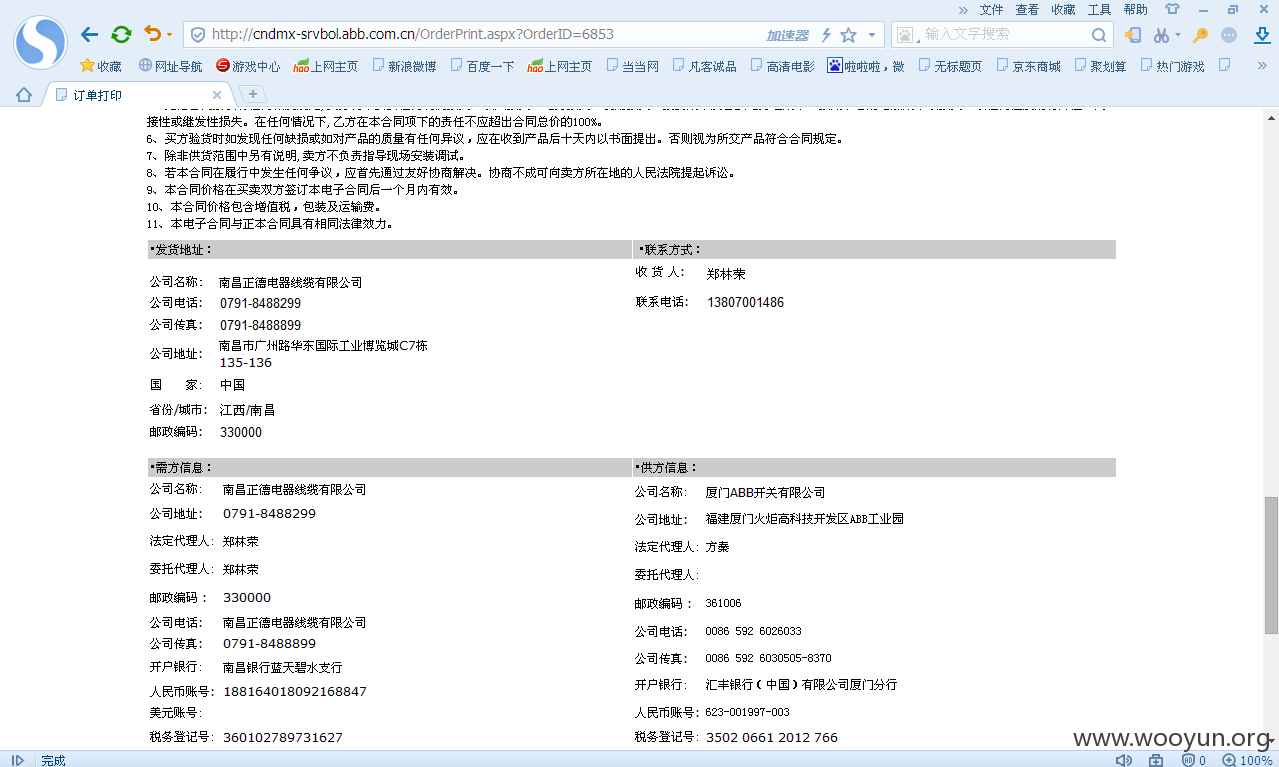This screenshot has width=1279, height=767.
Task: Click the toolbox icon in status bar
Action: (x=1156, y=760)
